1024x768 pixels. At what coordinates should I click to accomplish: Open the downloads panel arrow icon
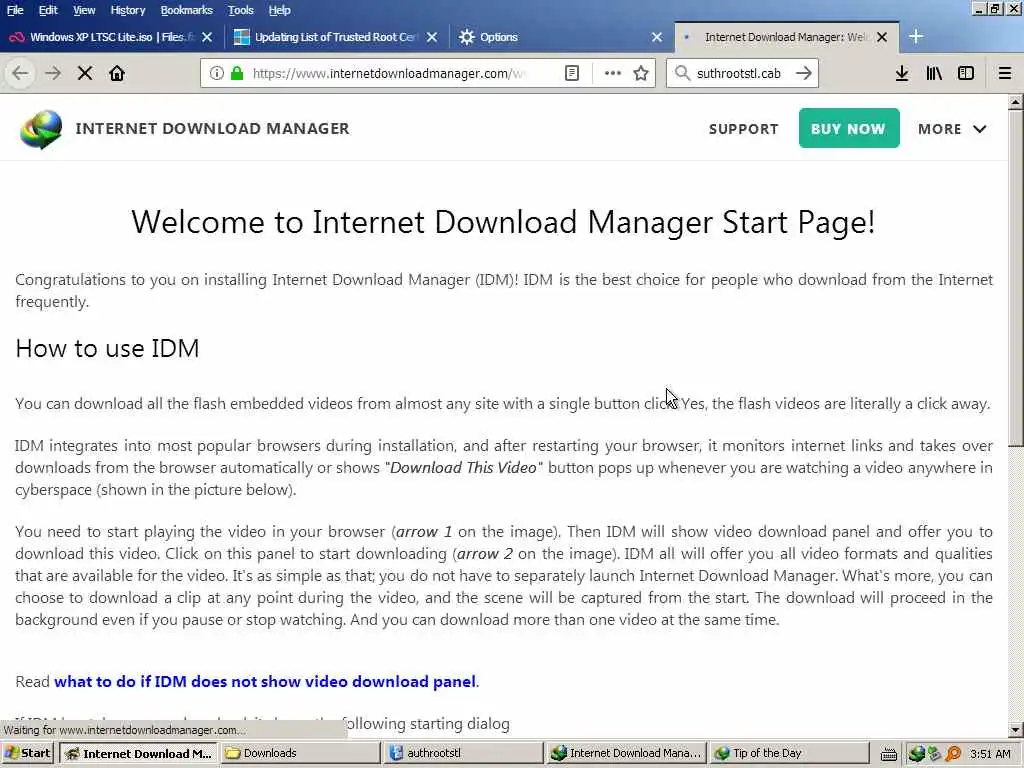[x=902, y=73]
